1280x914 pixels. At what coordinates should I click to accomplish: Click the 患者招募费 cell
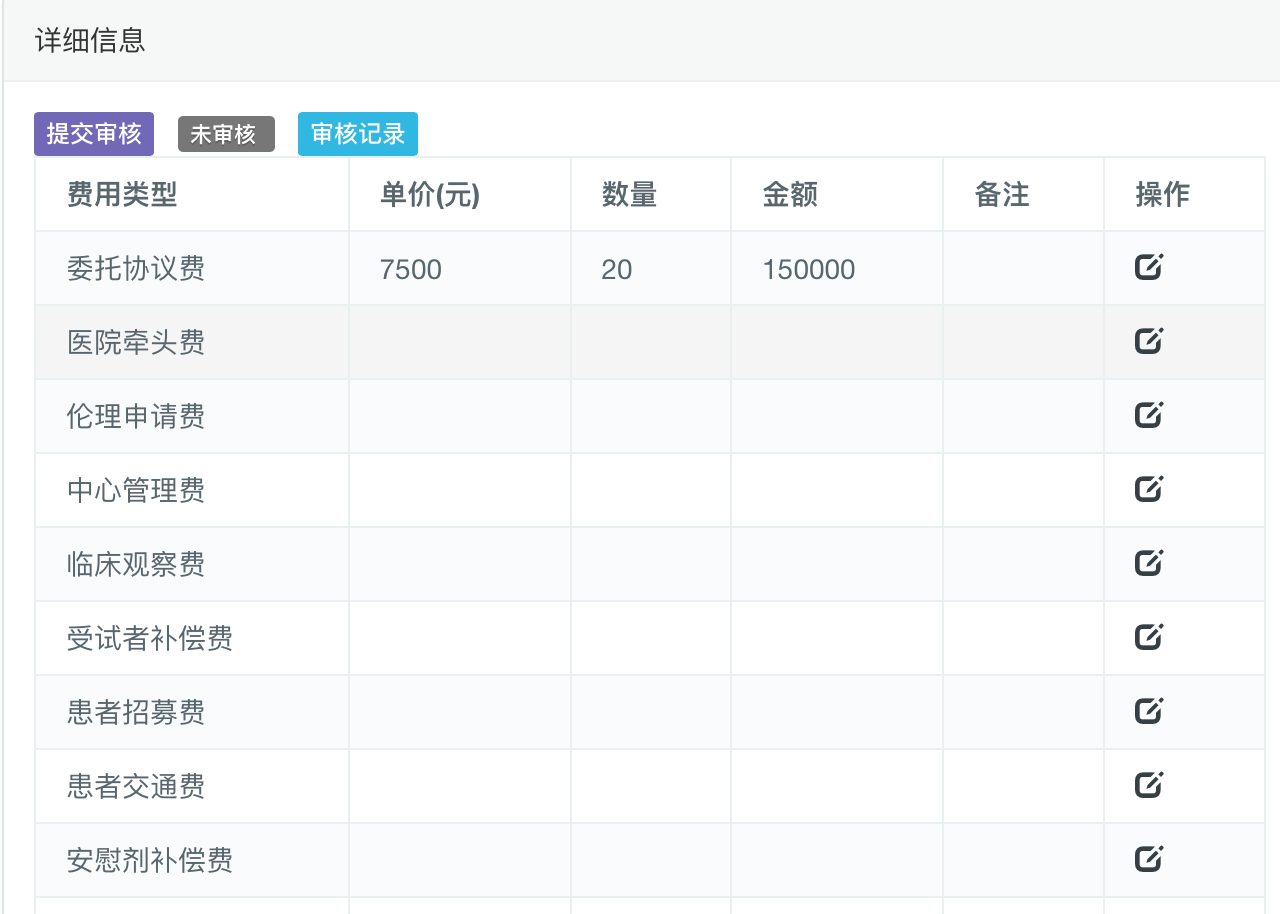192,712
